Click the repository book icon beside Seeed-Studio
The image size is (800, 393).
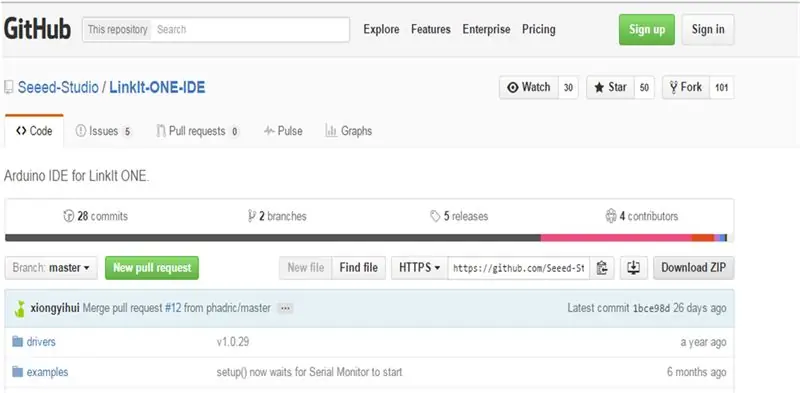[x=9, y=87]
